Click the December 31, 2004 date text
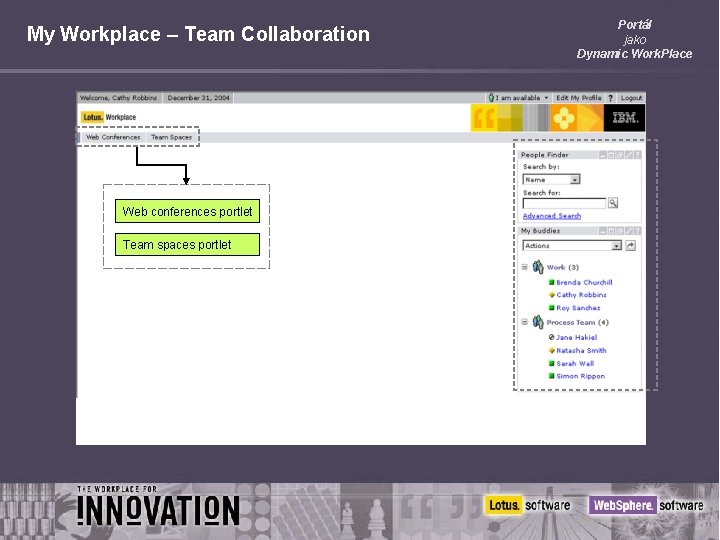The width and height of the screenshot is (720, 540). 198,98
